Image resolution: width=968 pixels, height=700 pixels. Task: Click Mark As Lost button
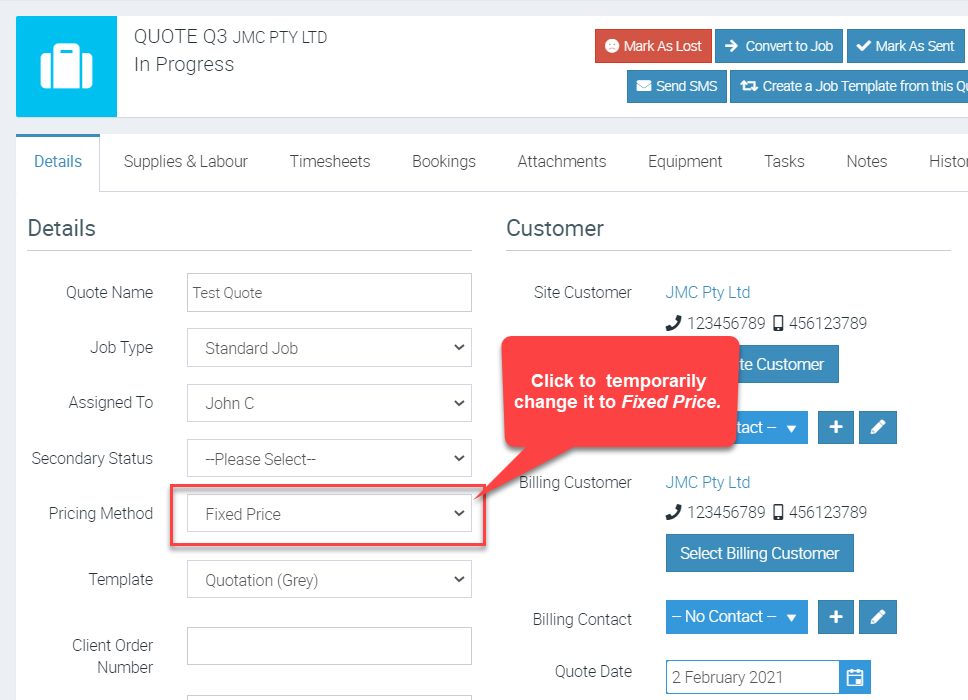652,46
